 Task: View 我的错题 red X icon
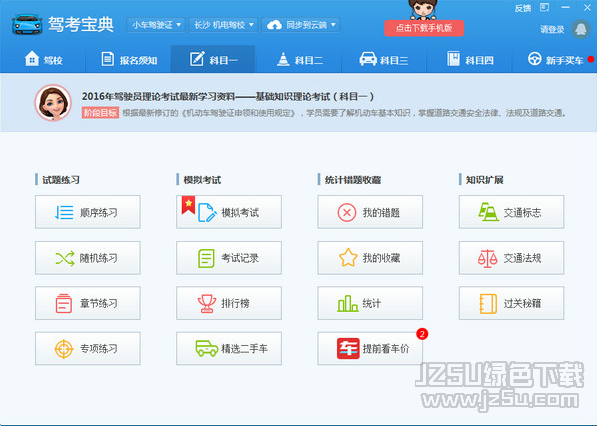[346, 212]
